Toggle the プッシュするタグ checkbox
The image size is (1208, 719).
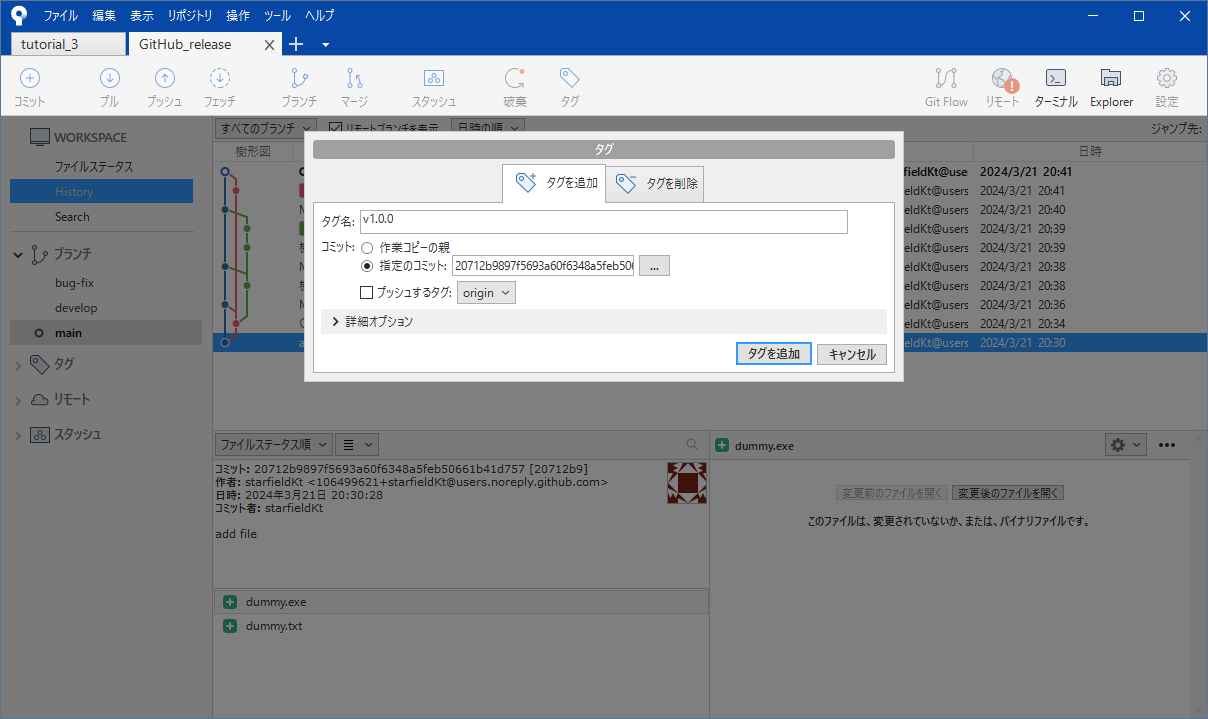point(366,293)
